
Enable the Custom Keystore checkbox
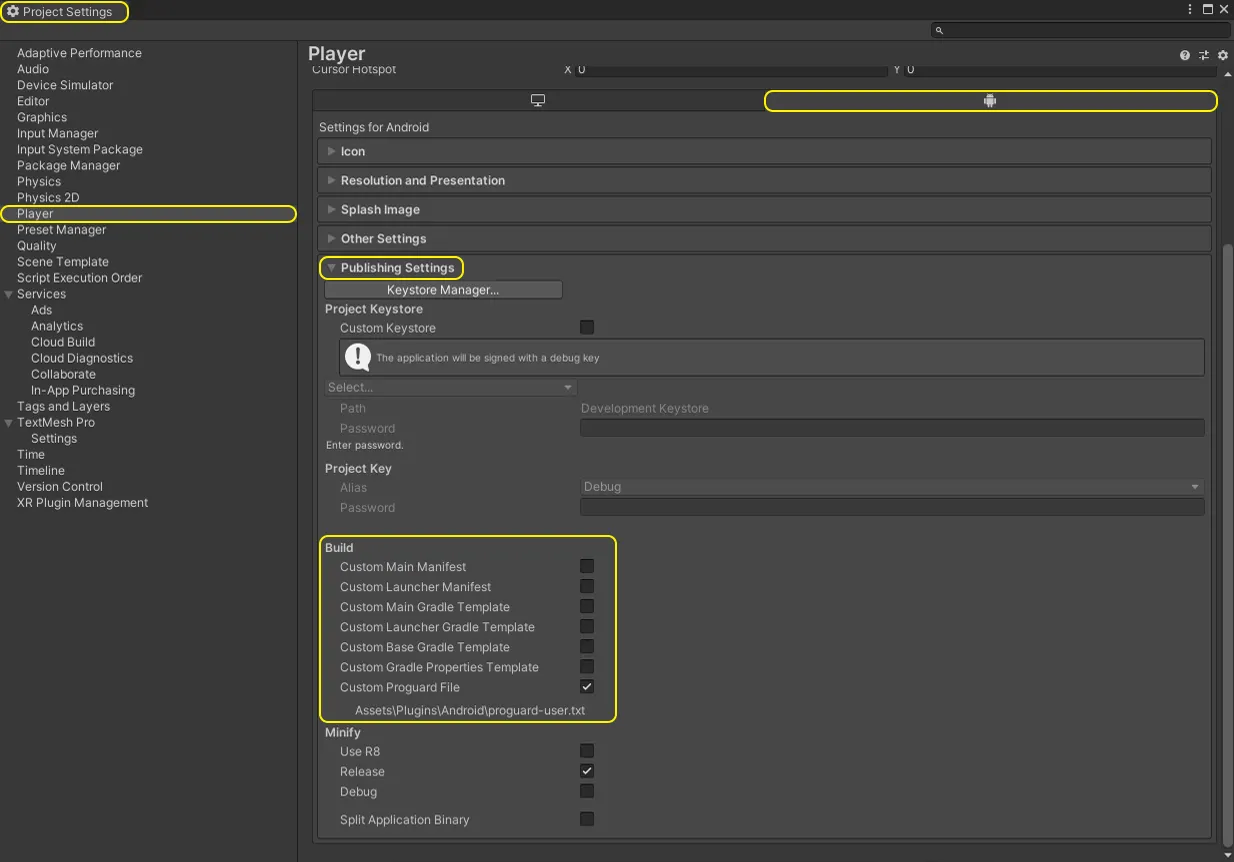tap(587, 327)
